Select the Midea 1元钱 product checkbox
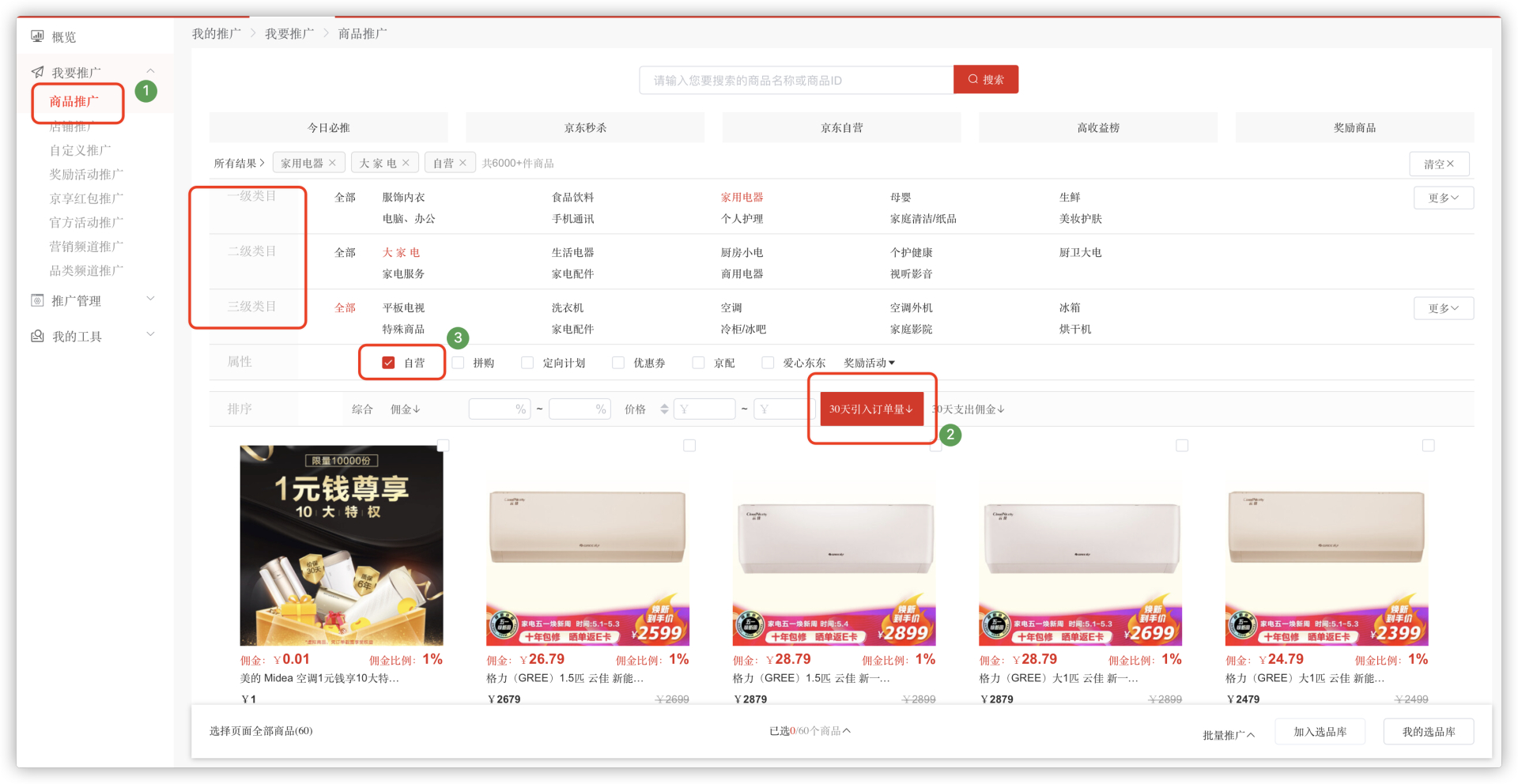1518x784 pixels. click(444, 446)
